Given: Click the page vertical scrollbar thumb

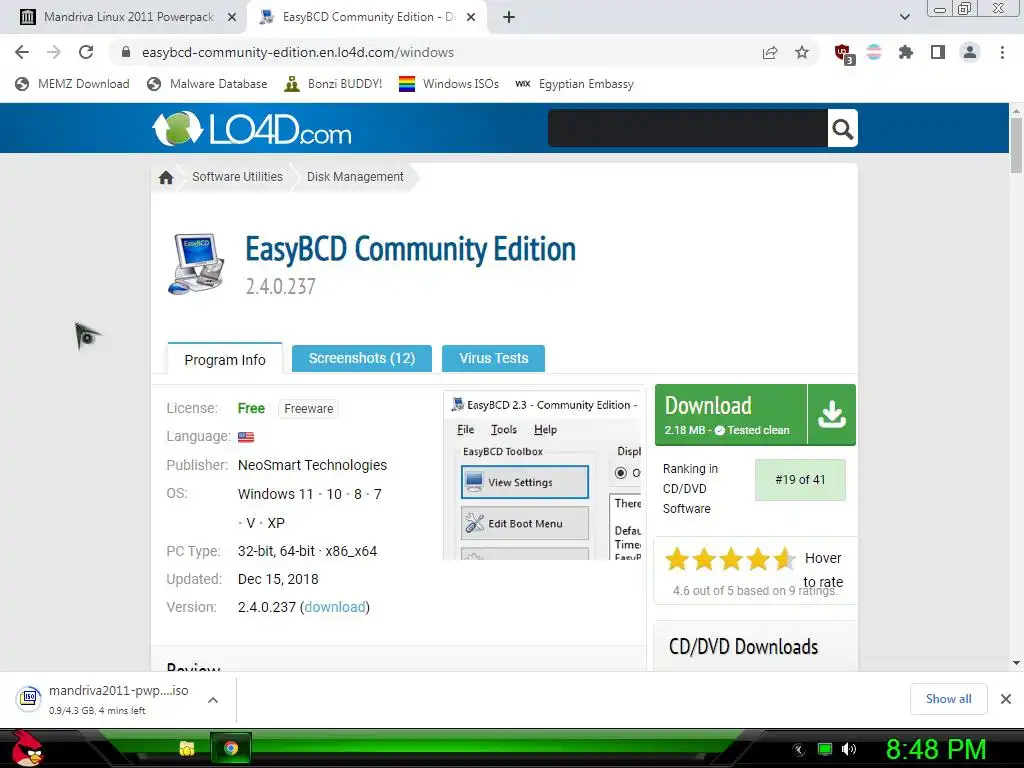Looking at the screenshot, I should (x=1016, y=146).
